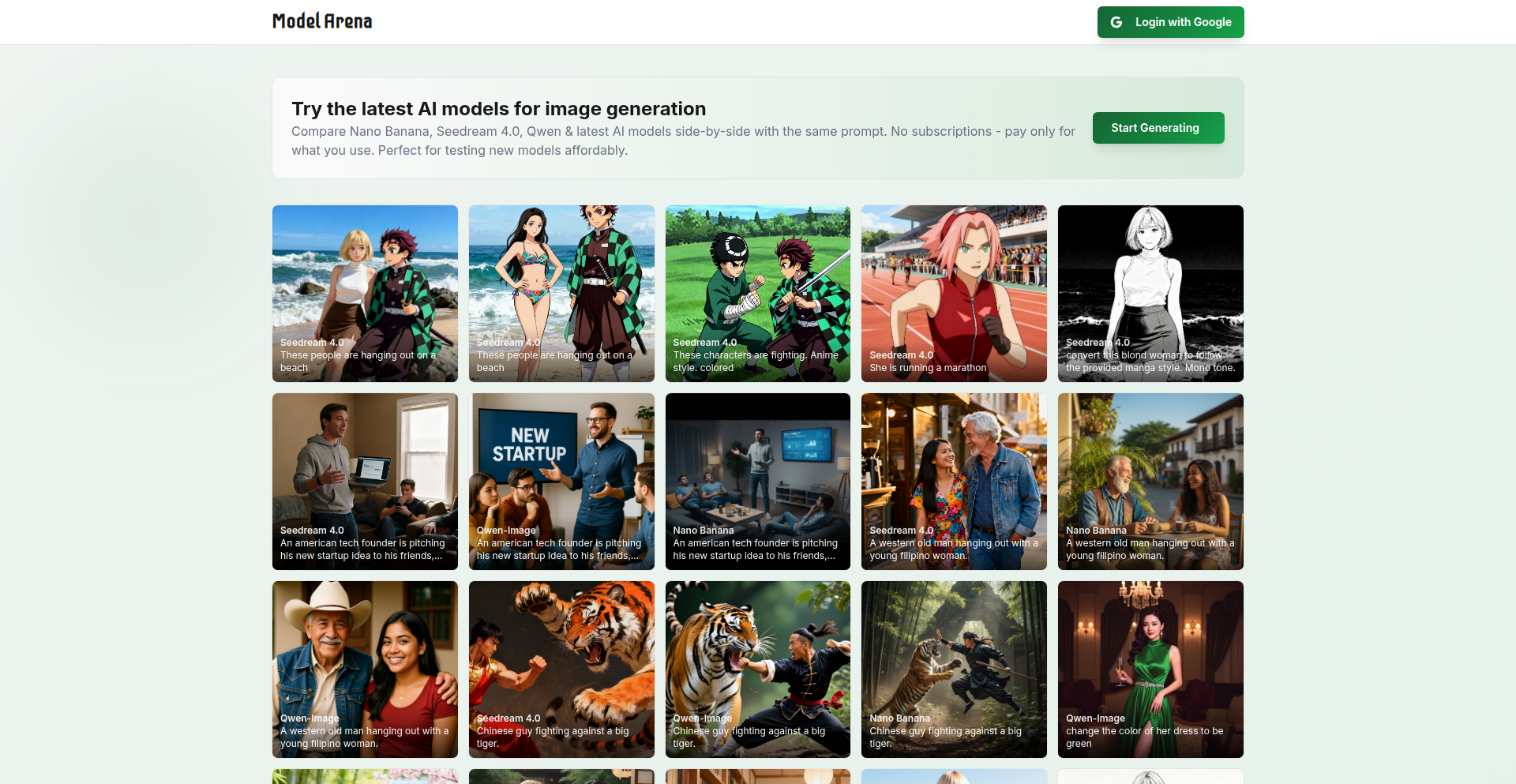Click Login with Google button
Screen dimensions: 1516x784
1170,22
